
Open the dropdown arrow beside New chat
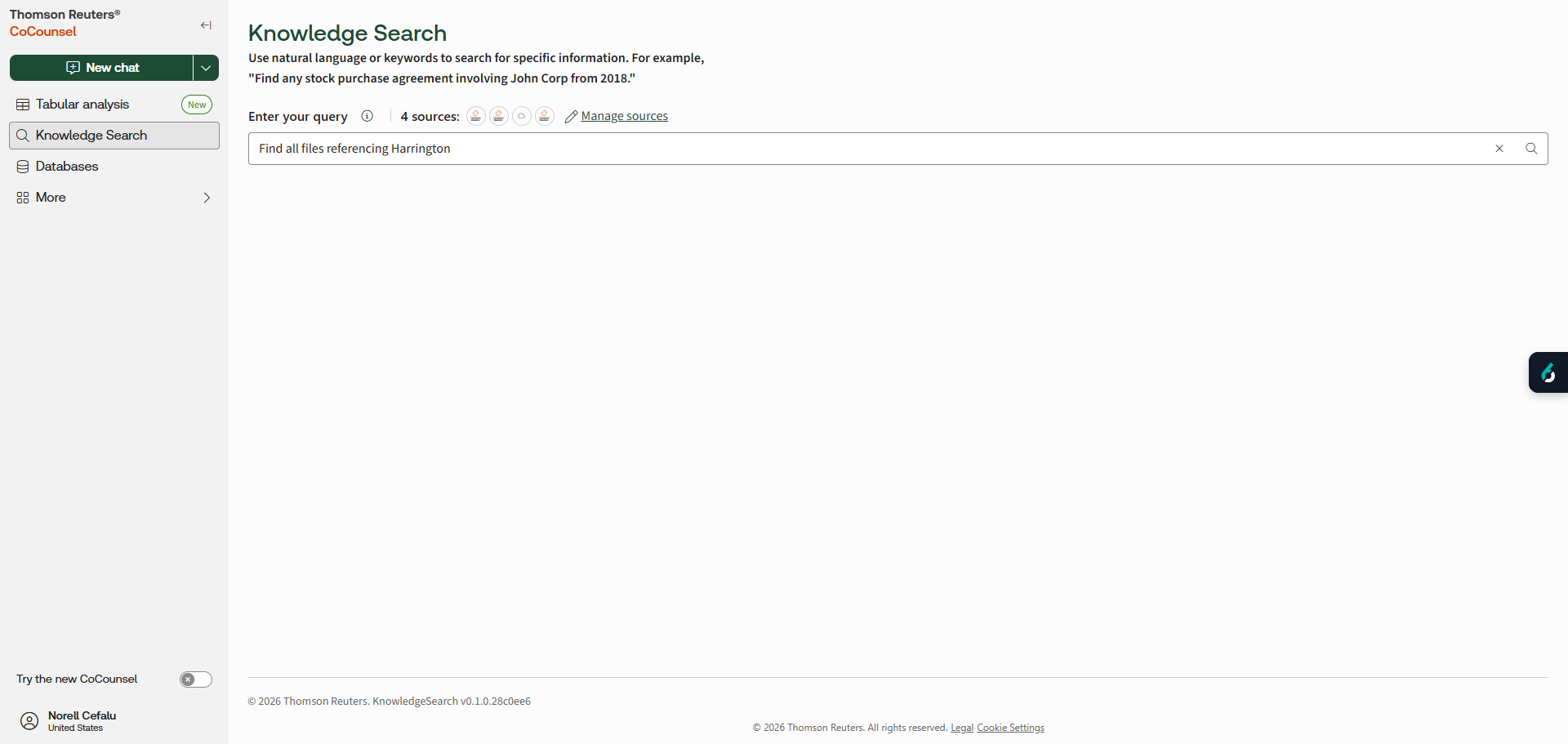point(207,68)
